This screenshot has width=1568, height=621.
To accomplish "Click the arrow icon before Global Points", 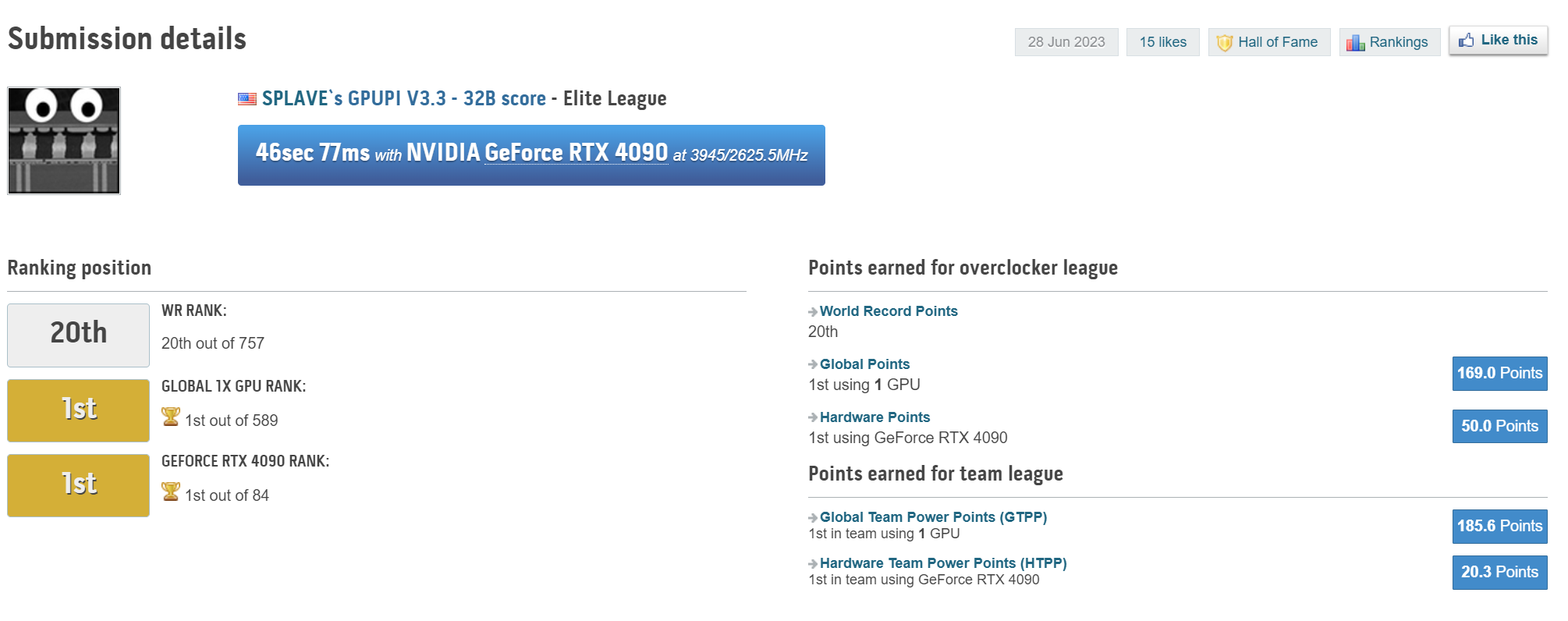I will coord(813,365).
